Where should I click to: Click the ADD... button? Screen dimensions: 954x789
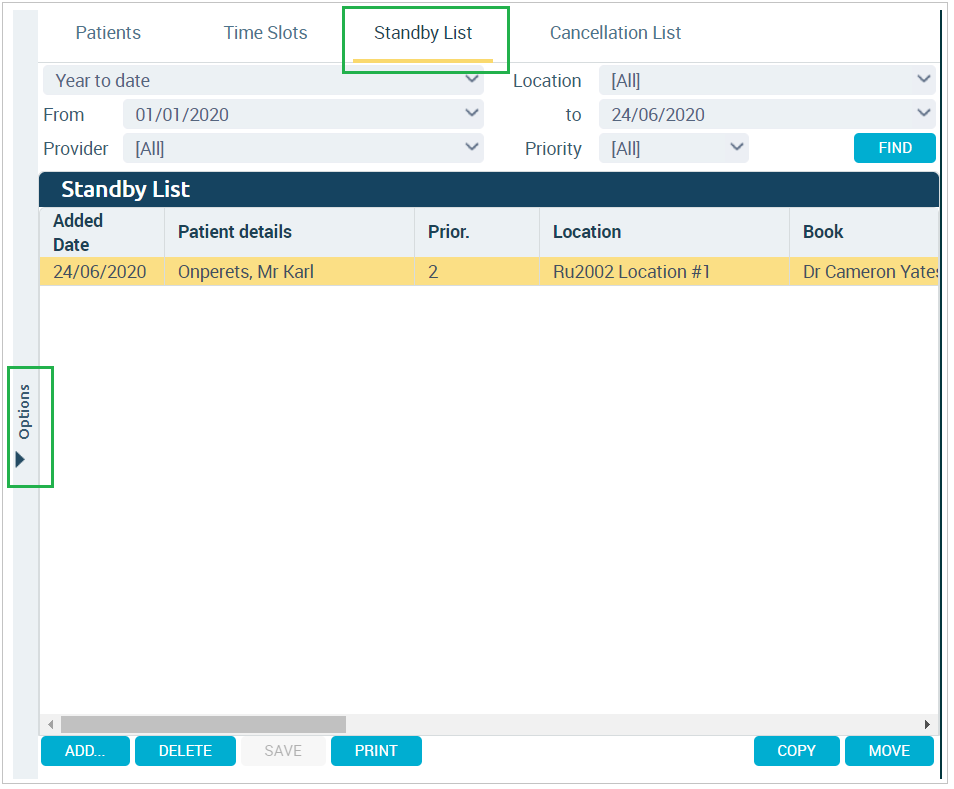(x=85, y=751)
